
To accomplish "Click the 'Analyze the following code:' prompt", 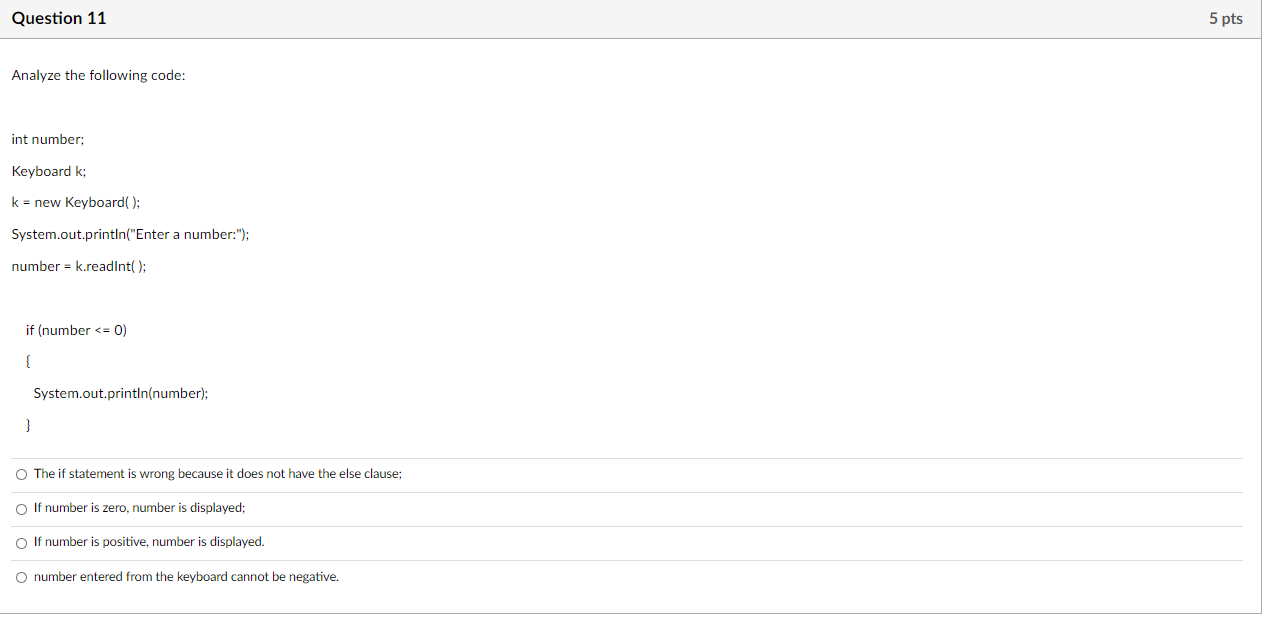I will pos(98,76).
